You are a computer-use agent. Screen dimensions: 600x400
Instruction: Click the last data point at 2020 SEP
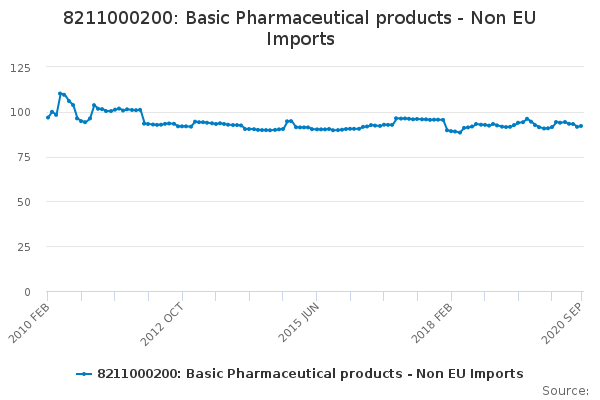581,125
